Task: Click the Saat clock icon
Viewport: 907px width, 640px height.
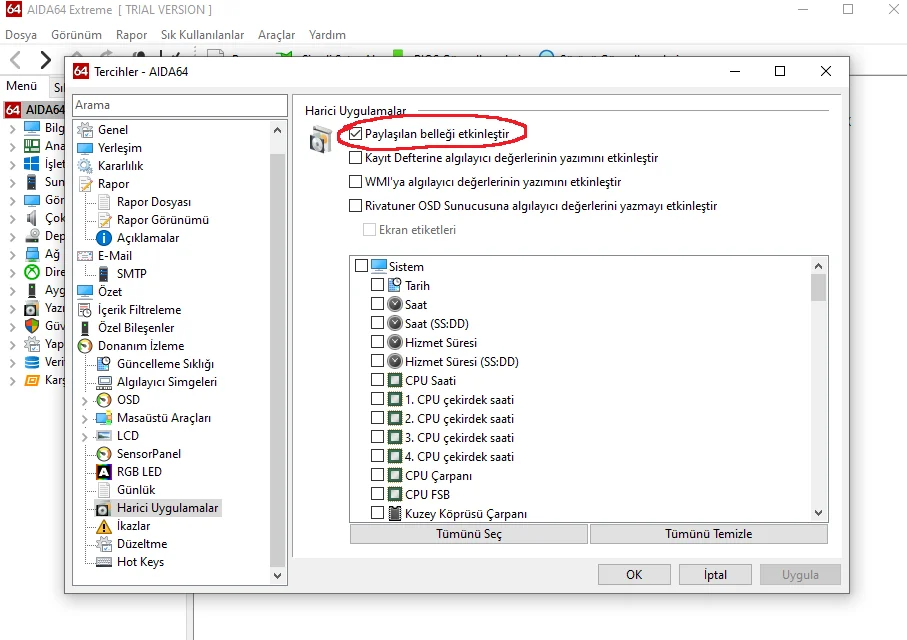Action: [395, 304]
